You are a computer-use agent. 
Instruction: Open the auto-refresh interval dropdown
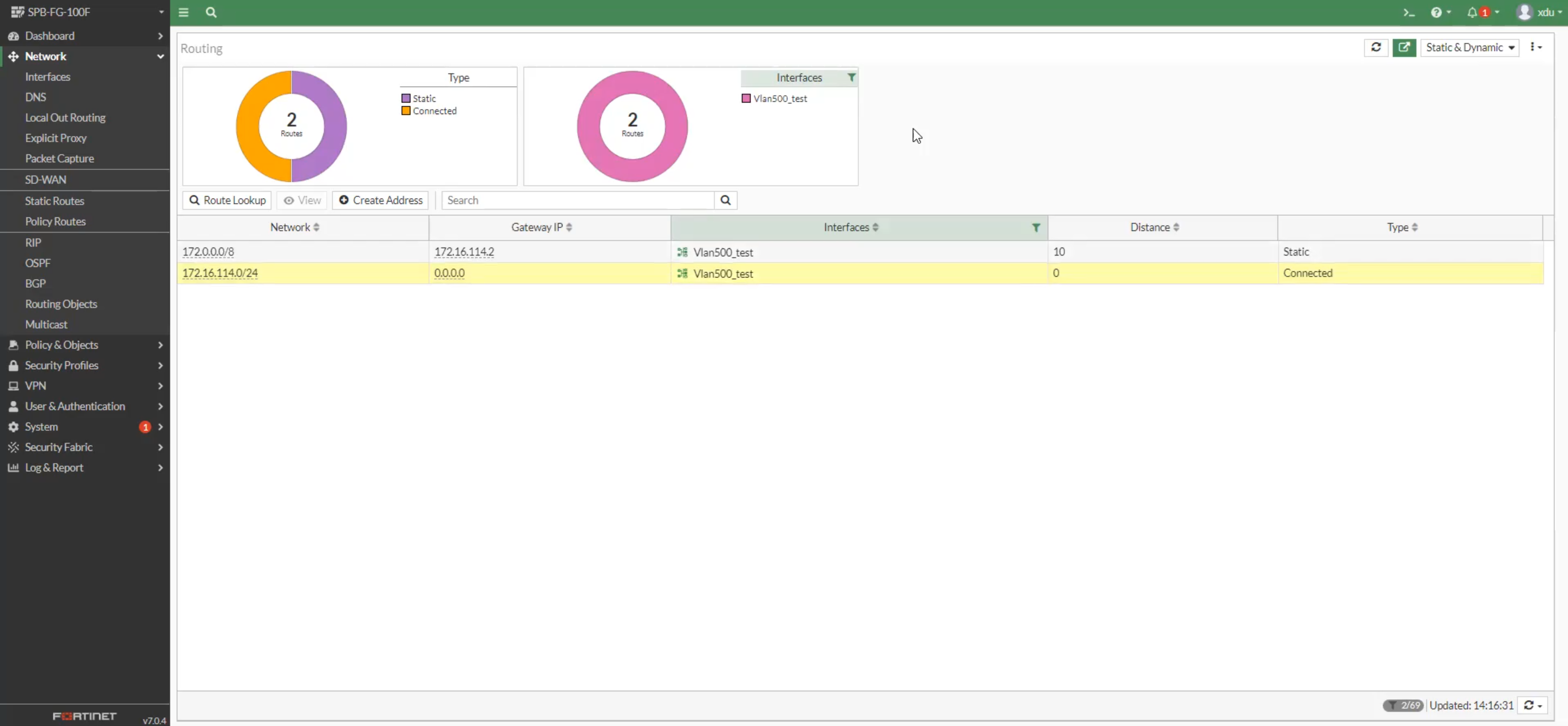pos(1533,705)
